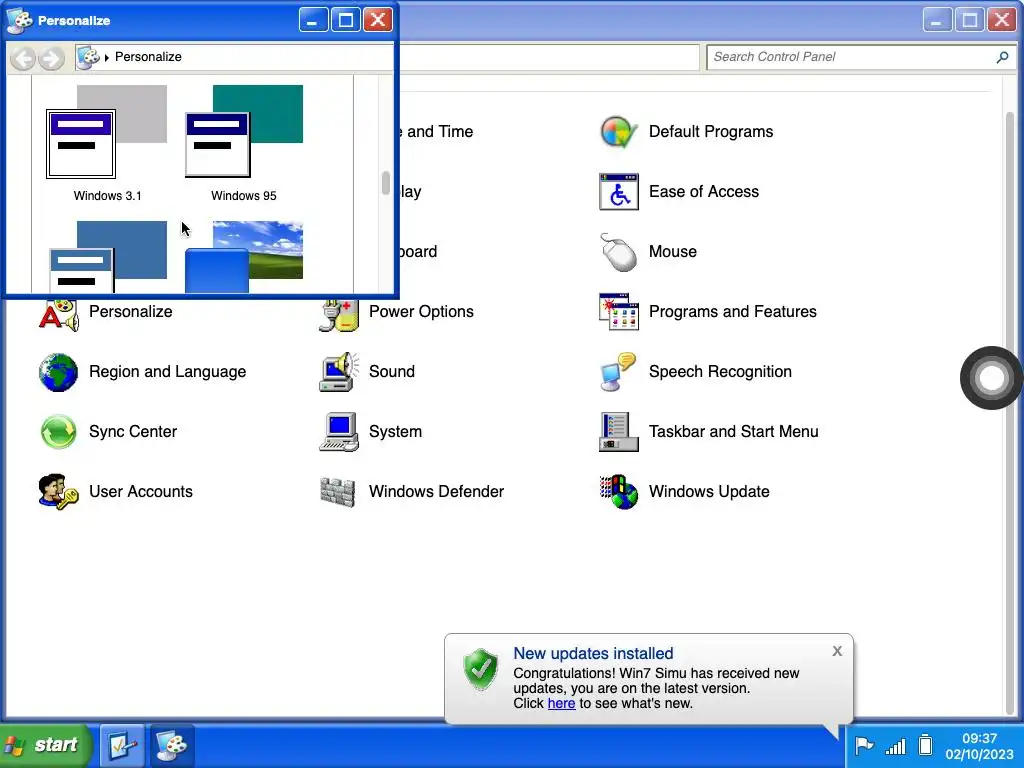Screen dimensions: 1024x768
Task: Click the Personalize icon in Control Panel
Action: pyautogui.click(x=58, y=314)
